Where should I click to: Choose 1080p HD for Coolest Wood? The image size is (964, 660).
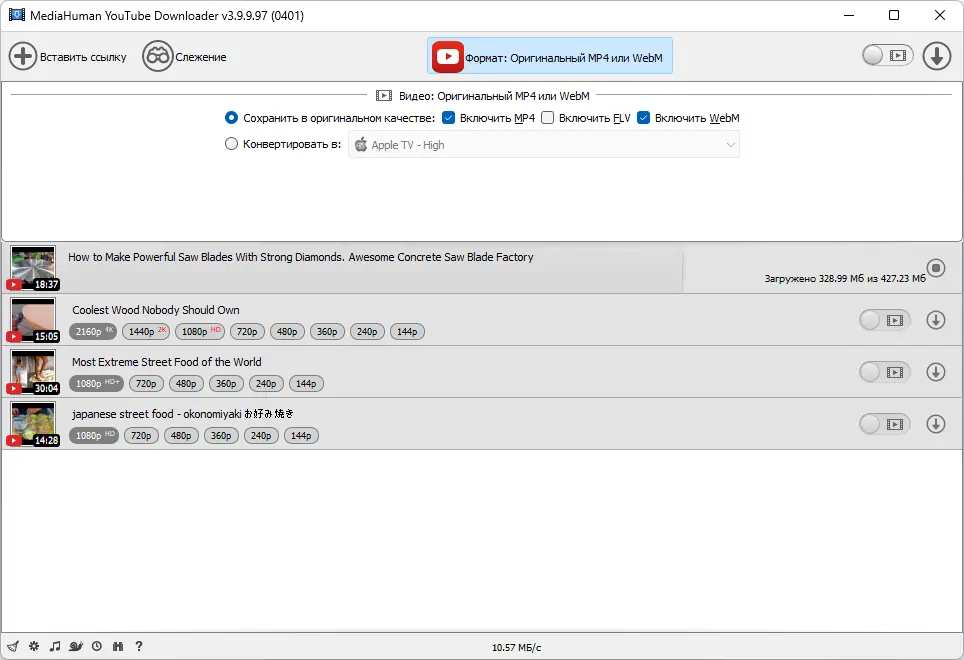click(x=200, y=332)
